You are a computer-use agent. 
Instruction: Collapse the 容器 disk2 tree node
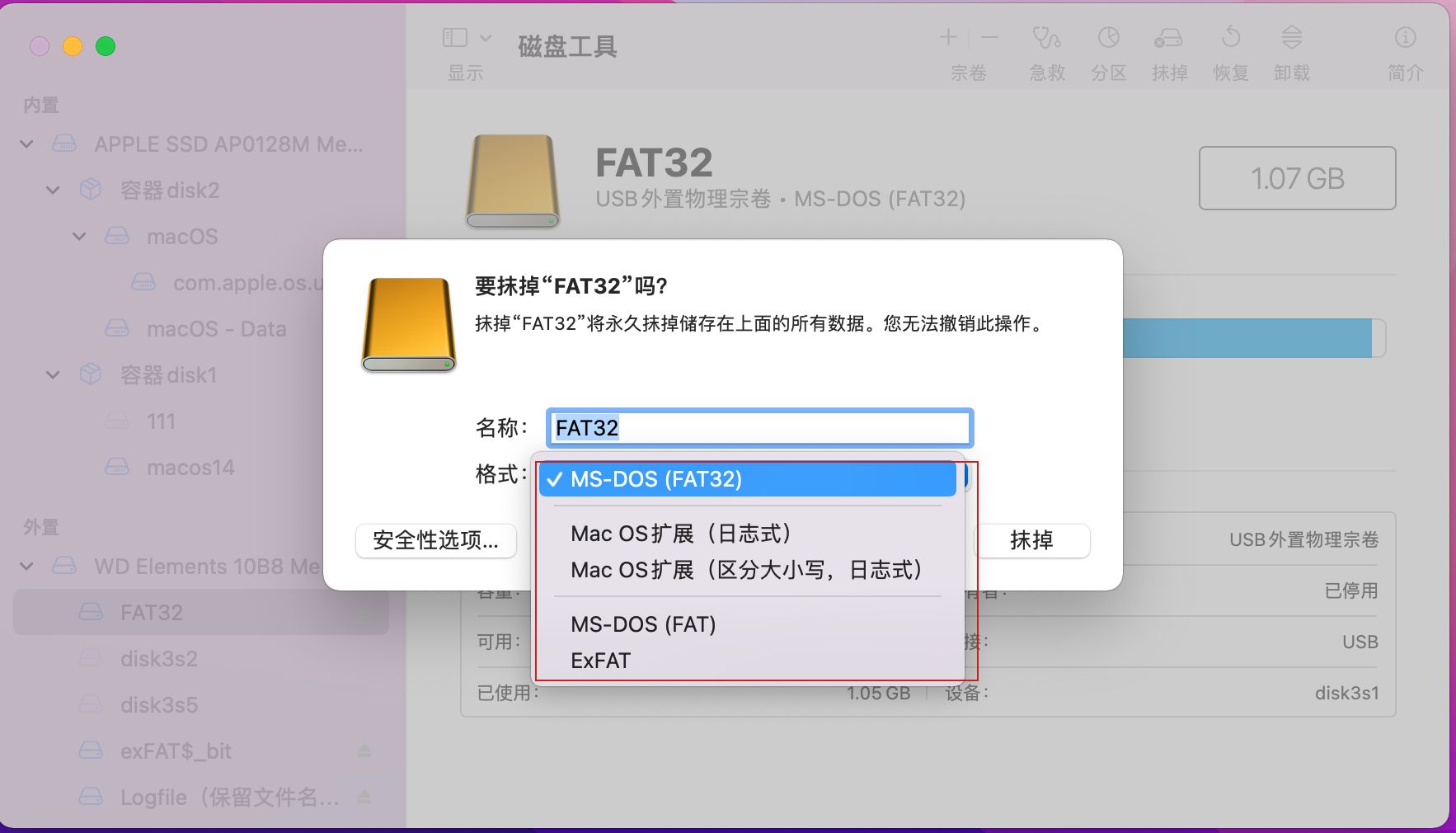[x=52, y=190]
